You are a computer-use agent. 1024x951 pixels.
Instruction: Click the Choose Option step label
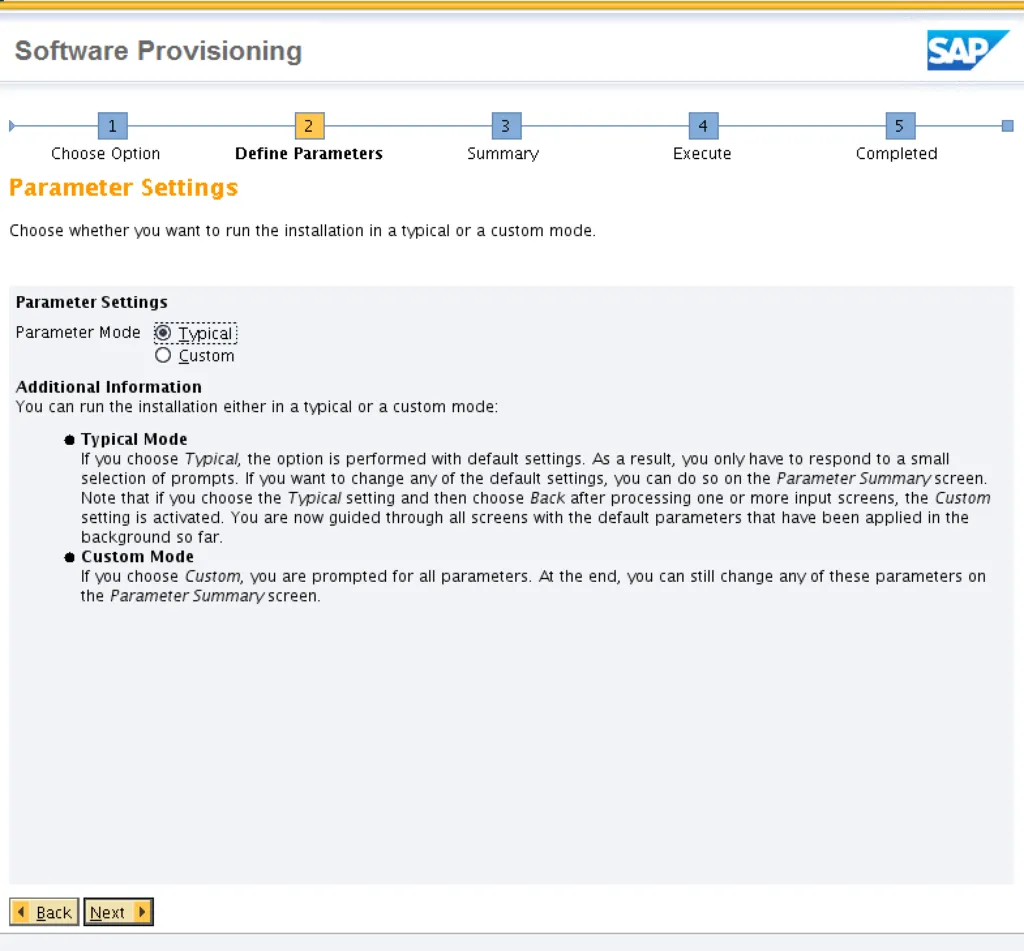pos(105,154)
